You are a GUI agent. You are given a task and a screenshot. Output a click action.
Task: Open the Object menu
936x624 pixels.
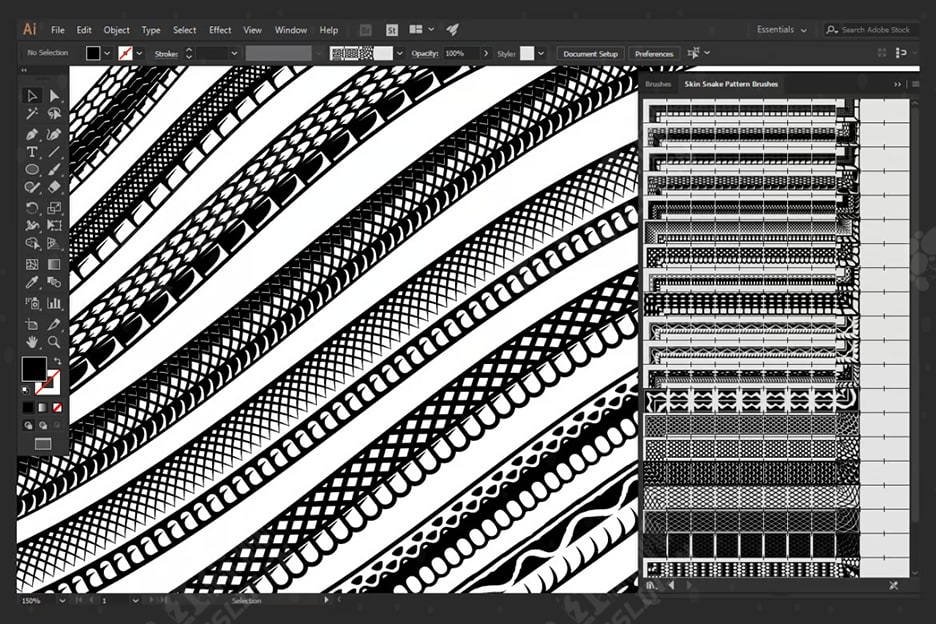pyautogui.click(x=116, y=30)
